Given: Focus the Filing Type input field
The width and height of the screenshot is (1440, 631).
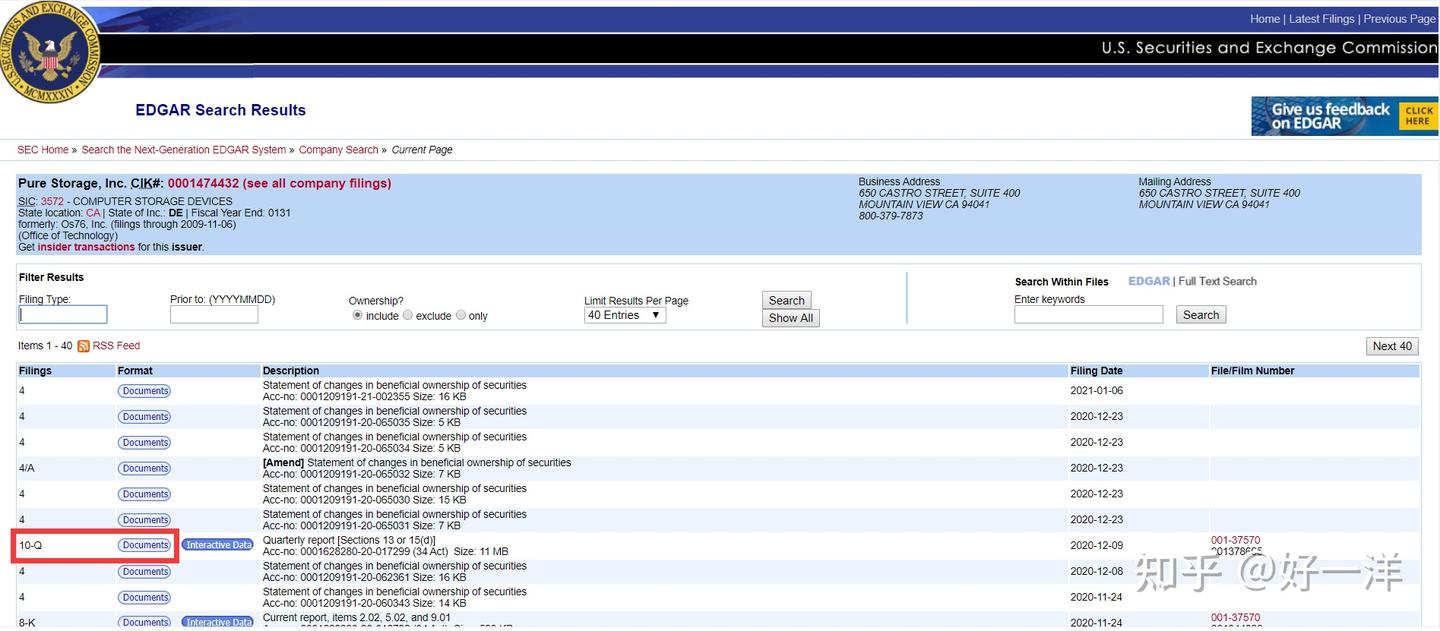Looking at the screenshot, I should pyautogui.click(x=63, y=315).
